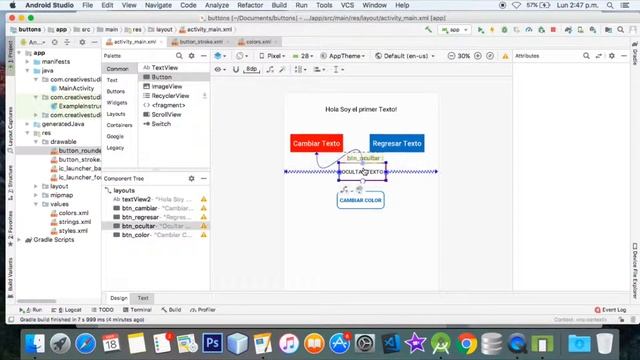Toggle Autoconnect magnet icon
This screenshot has width=640, height=360.
(x=236, y=69)
